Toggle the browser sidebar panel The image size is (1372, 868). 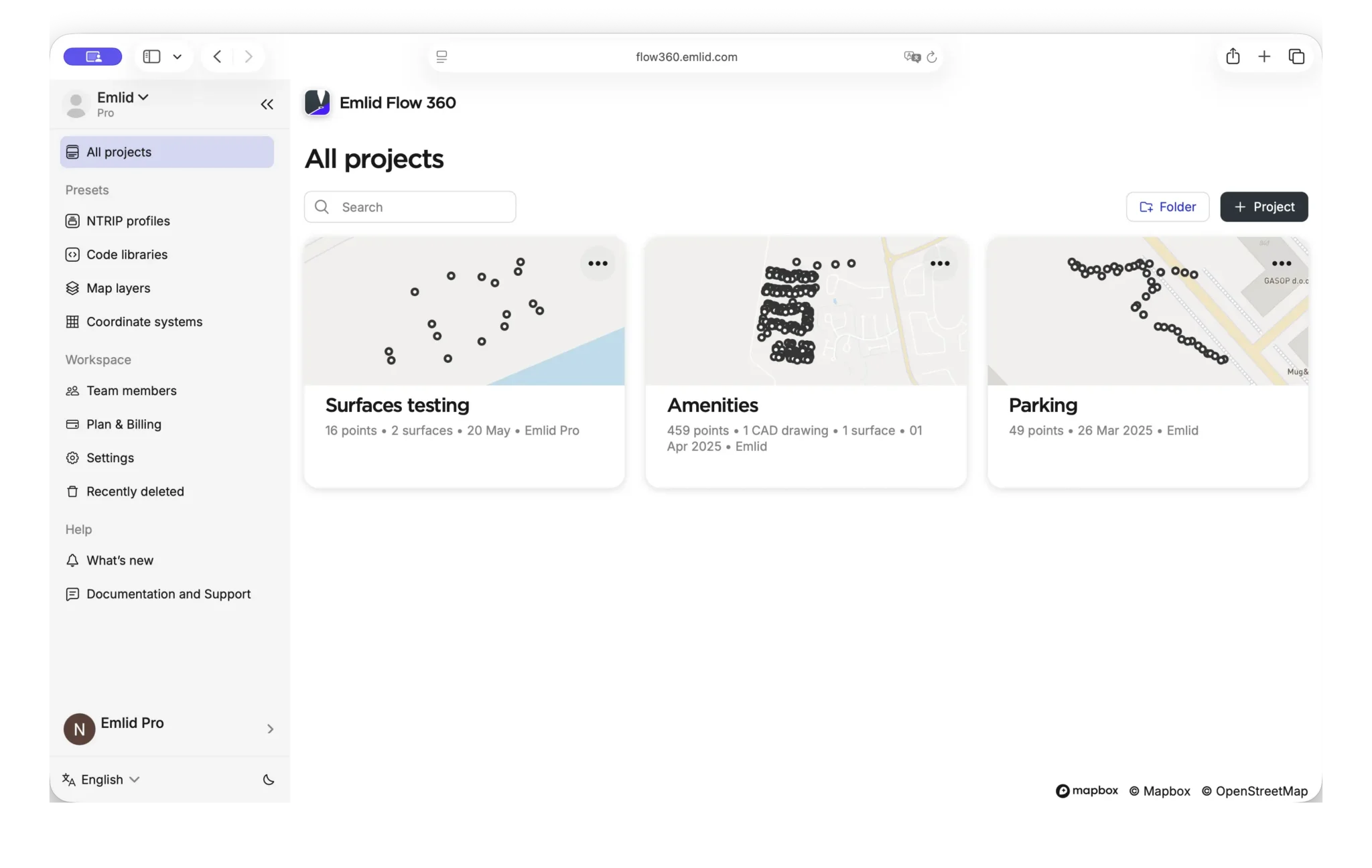(152, 57)
